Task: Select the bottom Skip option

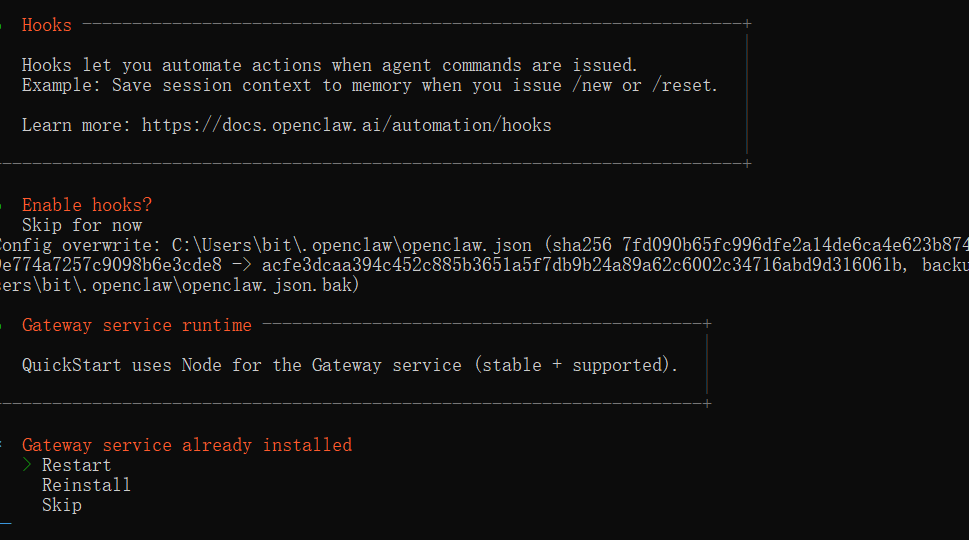Action: [x=61, y=505]
